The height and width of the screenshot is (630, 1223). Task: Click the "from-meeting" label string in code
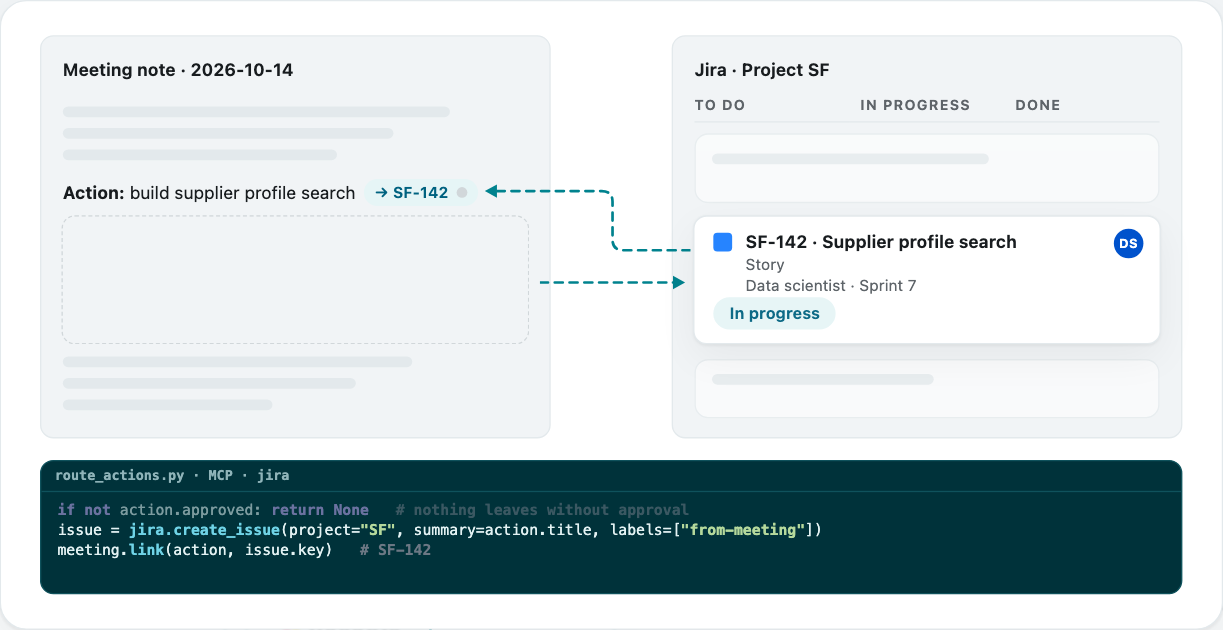[x=741, y=530]
